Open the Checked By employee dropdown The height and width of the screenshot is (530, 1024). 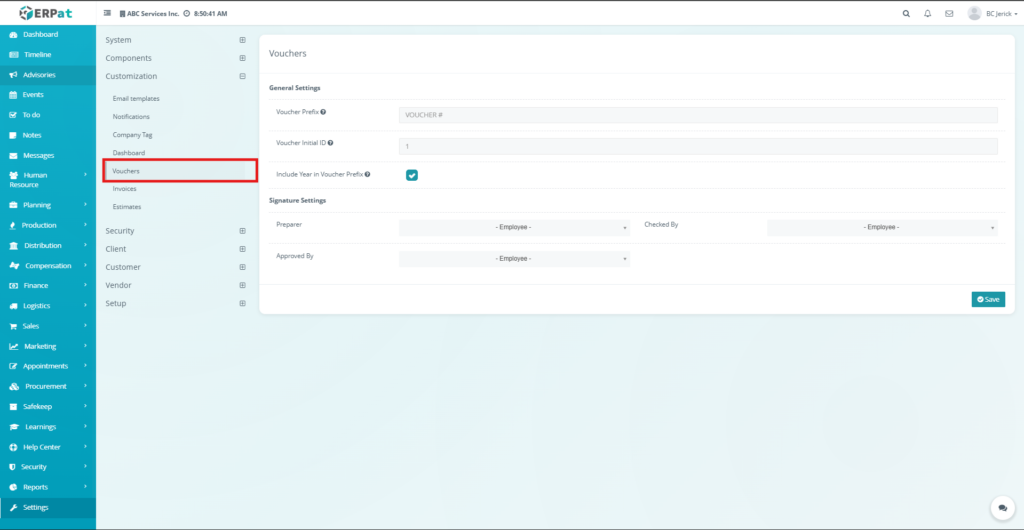882,227
